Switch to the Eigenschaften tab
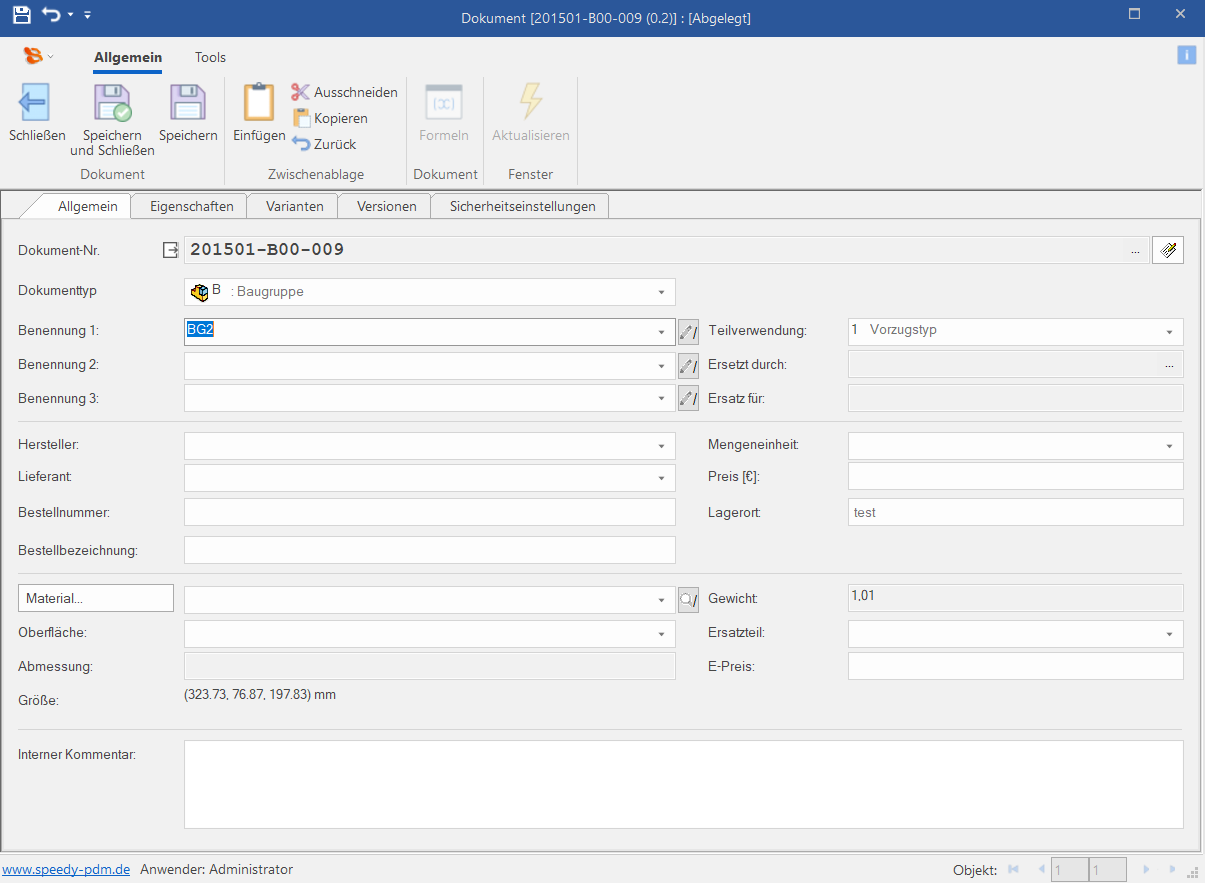1205x883 pixels. coord(191,206)
